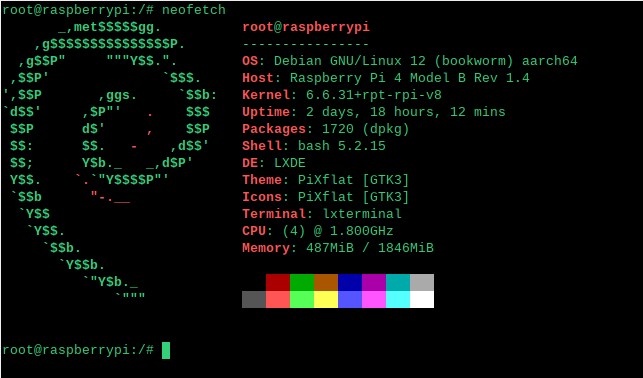Click the bright cyan color block

click(x=398, y=299)
